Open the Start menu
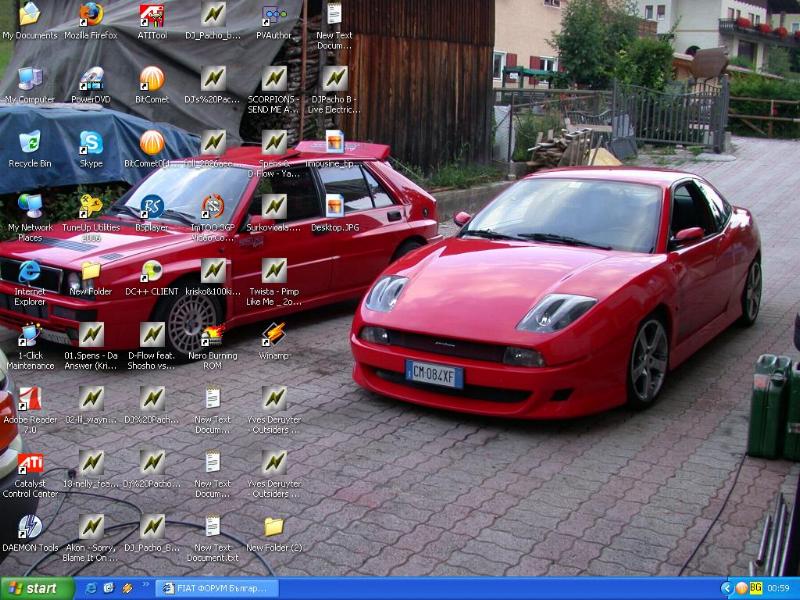Viewport: 800px width, 600px height. point(38,588)
